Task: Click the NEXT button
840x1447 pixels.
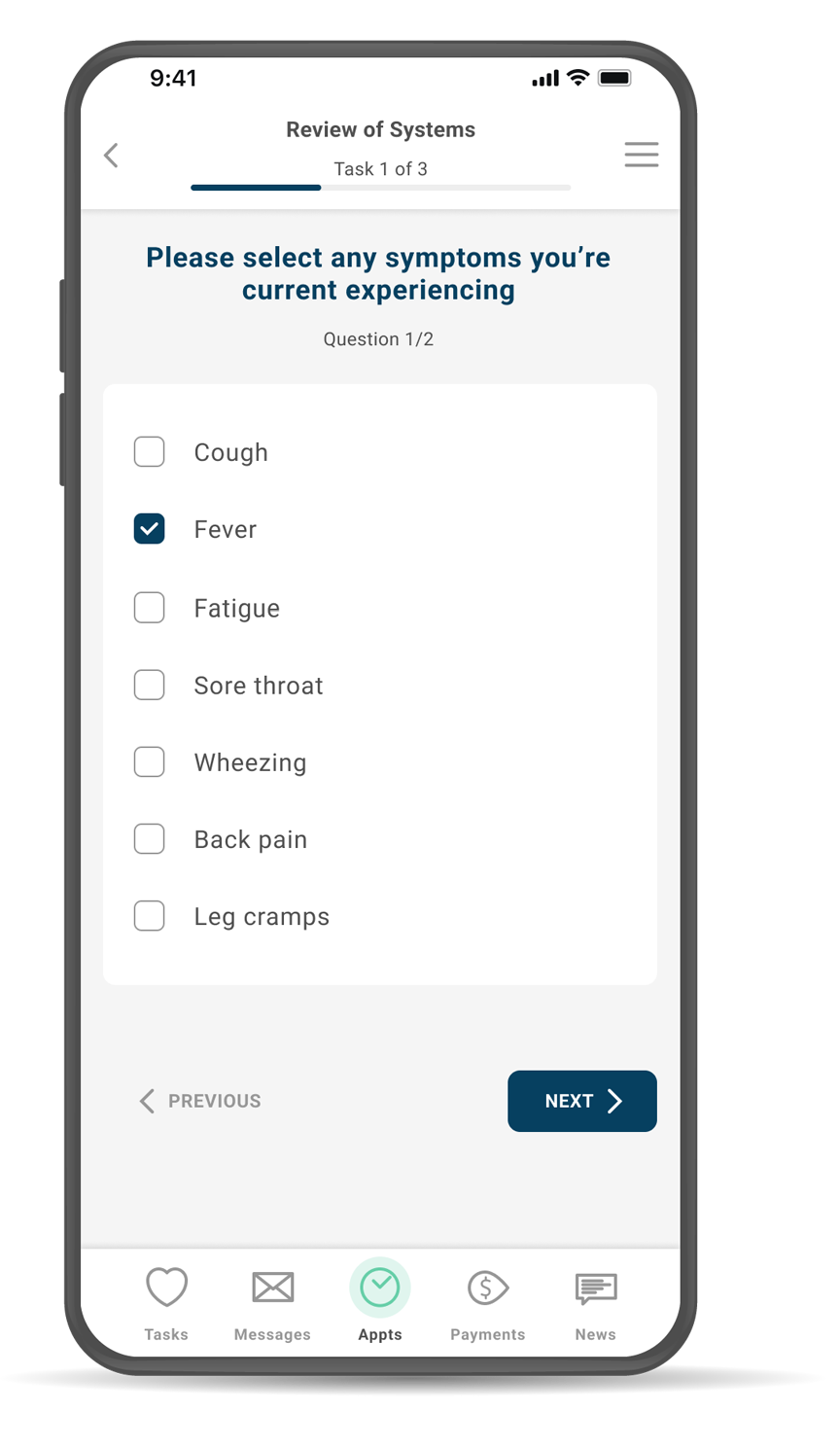Action: [x=582, y=1101]
